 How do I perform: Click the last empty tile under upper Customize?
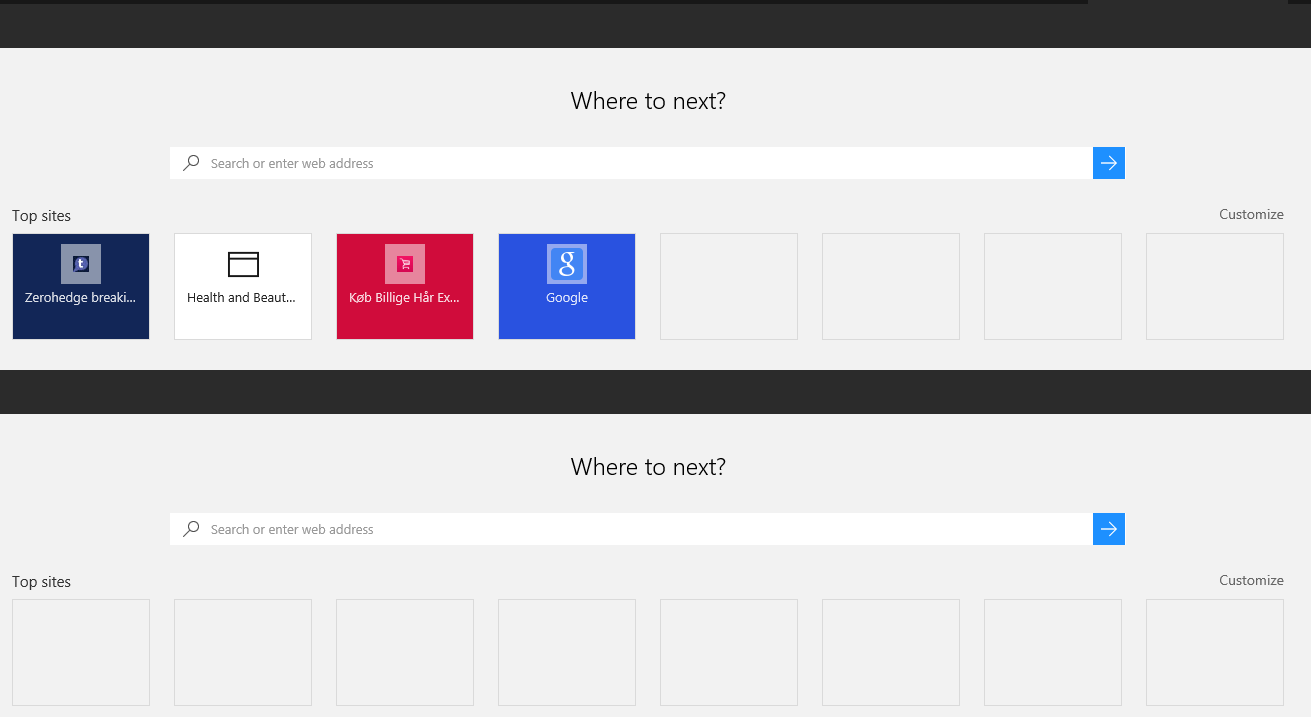1215,287
